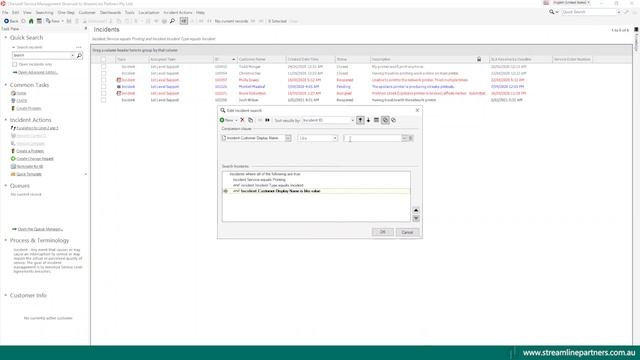The image size is (640, 360).
Task: Check the row checkbox for the red Assigned incident
Action: click(x=103, y=93)
